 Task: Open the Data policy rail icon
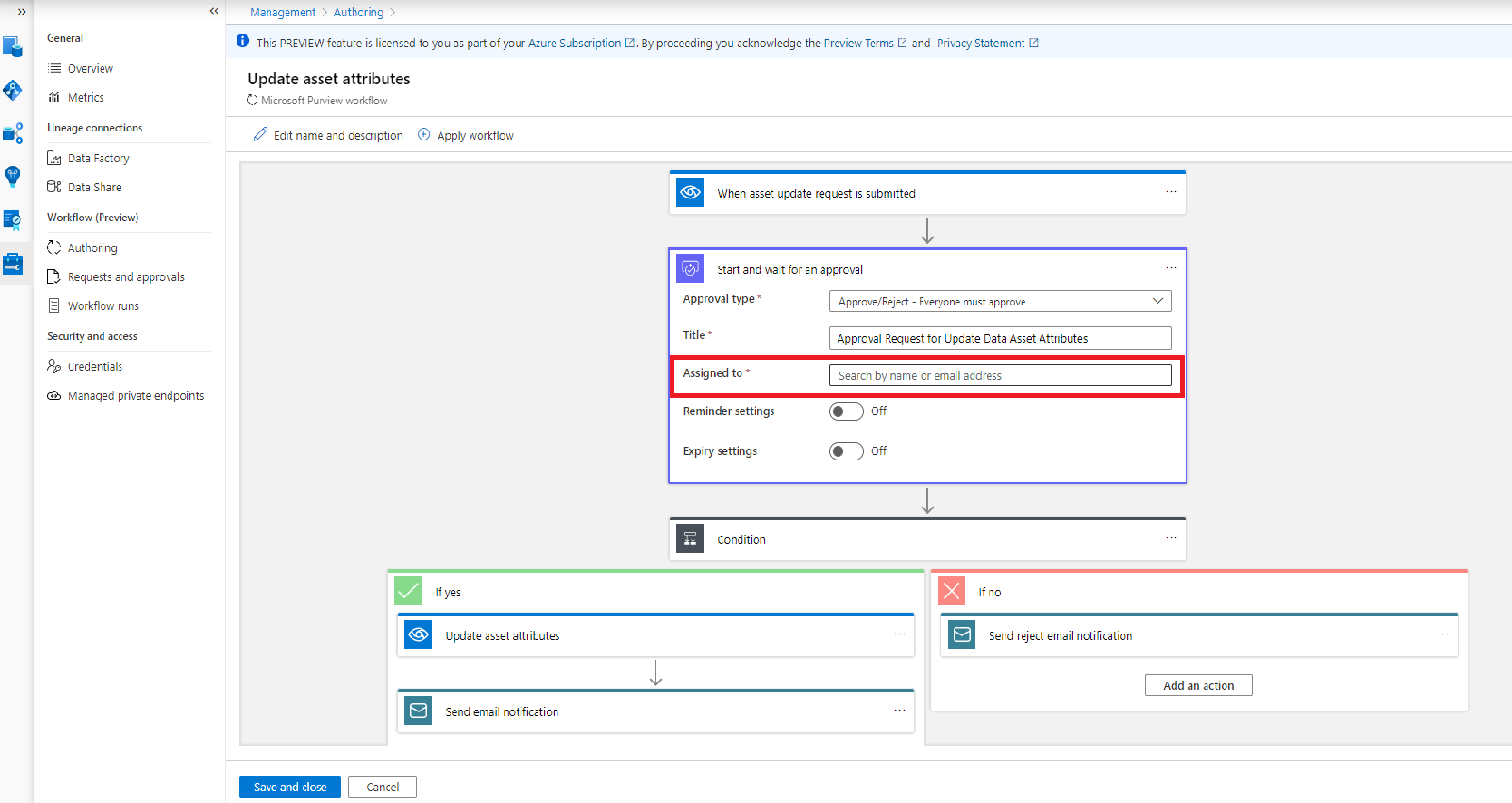point(13,220)
